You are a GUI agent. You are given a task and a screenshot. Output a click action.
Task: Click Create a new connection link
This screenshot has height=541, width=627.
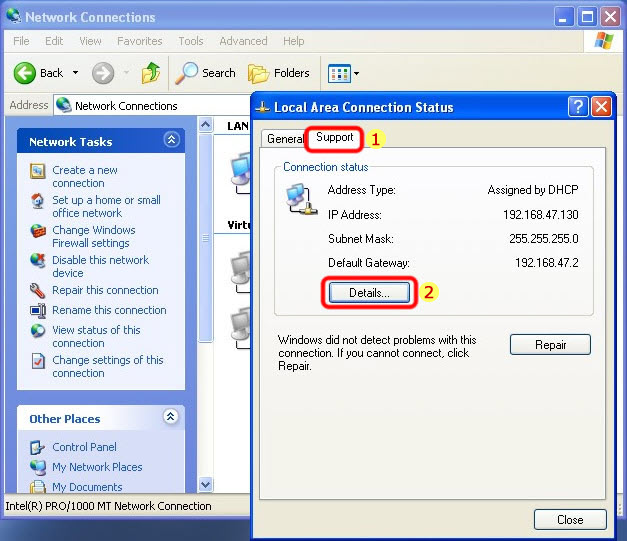click(x=85, y=176)
